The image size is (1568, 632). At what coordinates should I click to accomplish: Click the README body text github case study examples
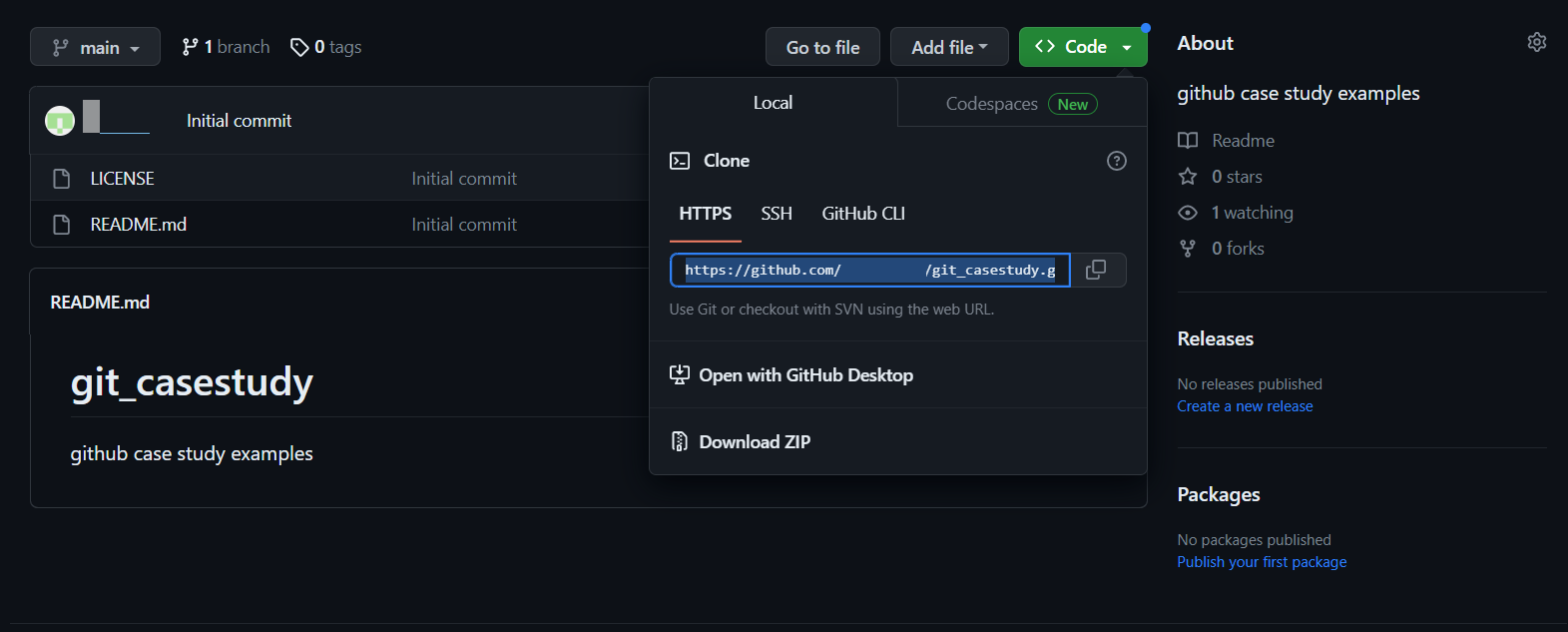(192, 453)
